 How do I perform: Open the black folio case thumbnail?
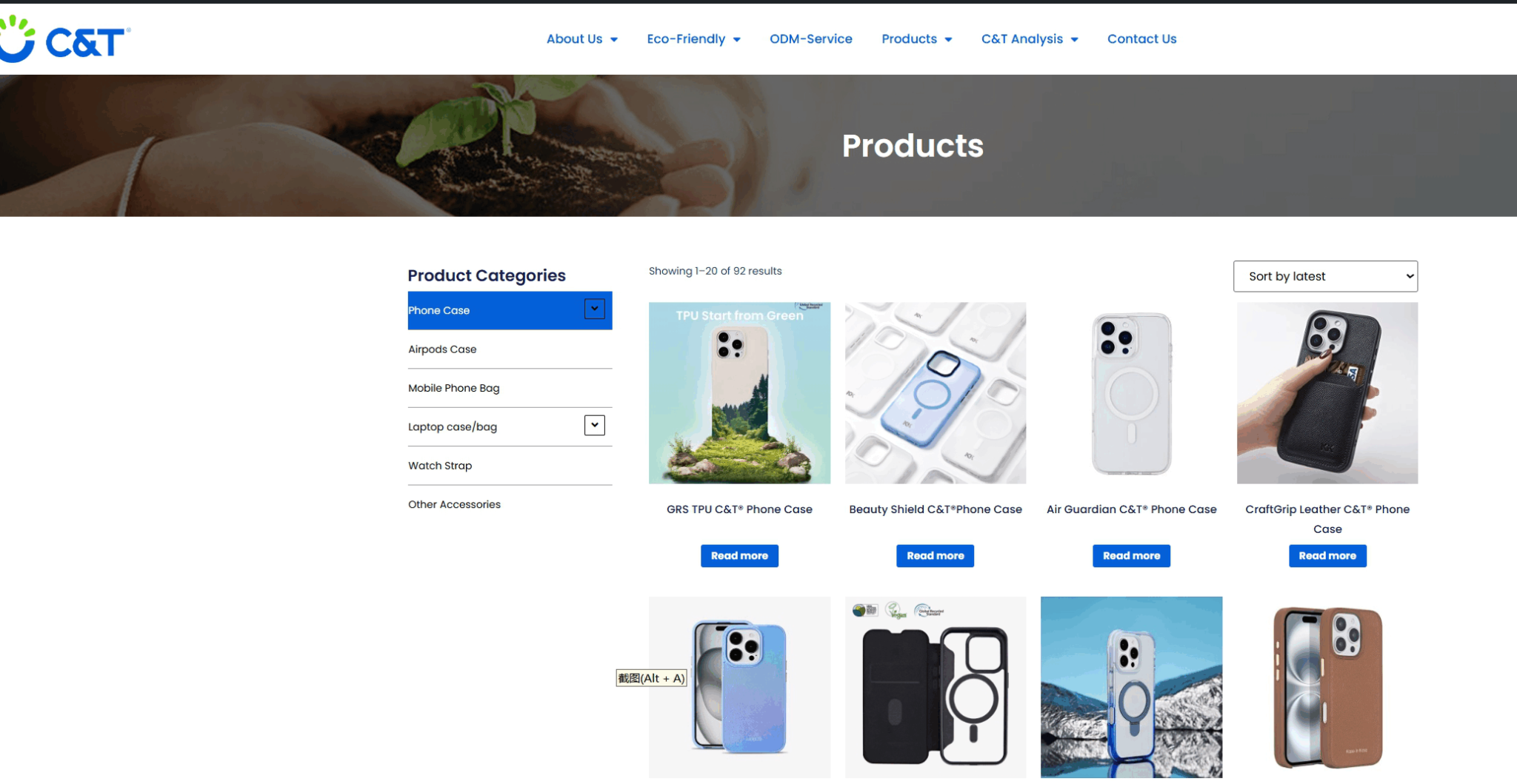(x=936, y=687)
